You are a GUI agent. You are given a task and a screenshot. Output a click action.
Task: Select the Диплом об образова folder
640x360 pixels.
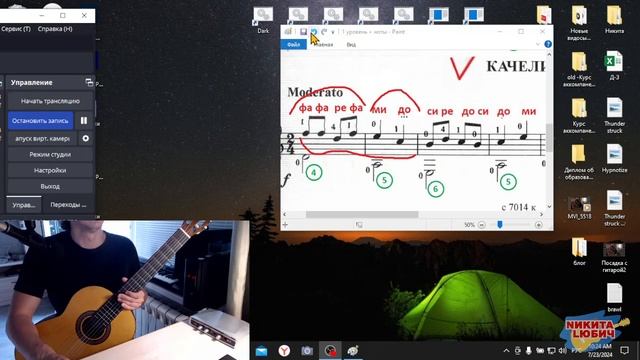pyautogui.click(x=579, y=162)
